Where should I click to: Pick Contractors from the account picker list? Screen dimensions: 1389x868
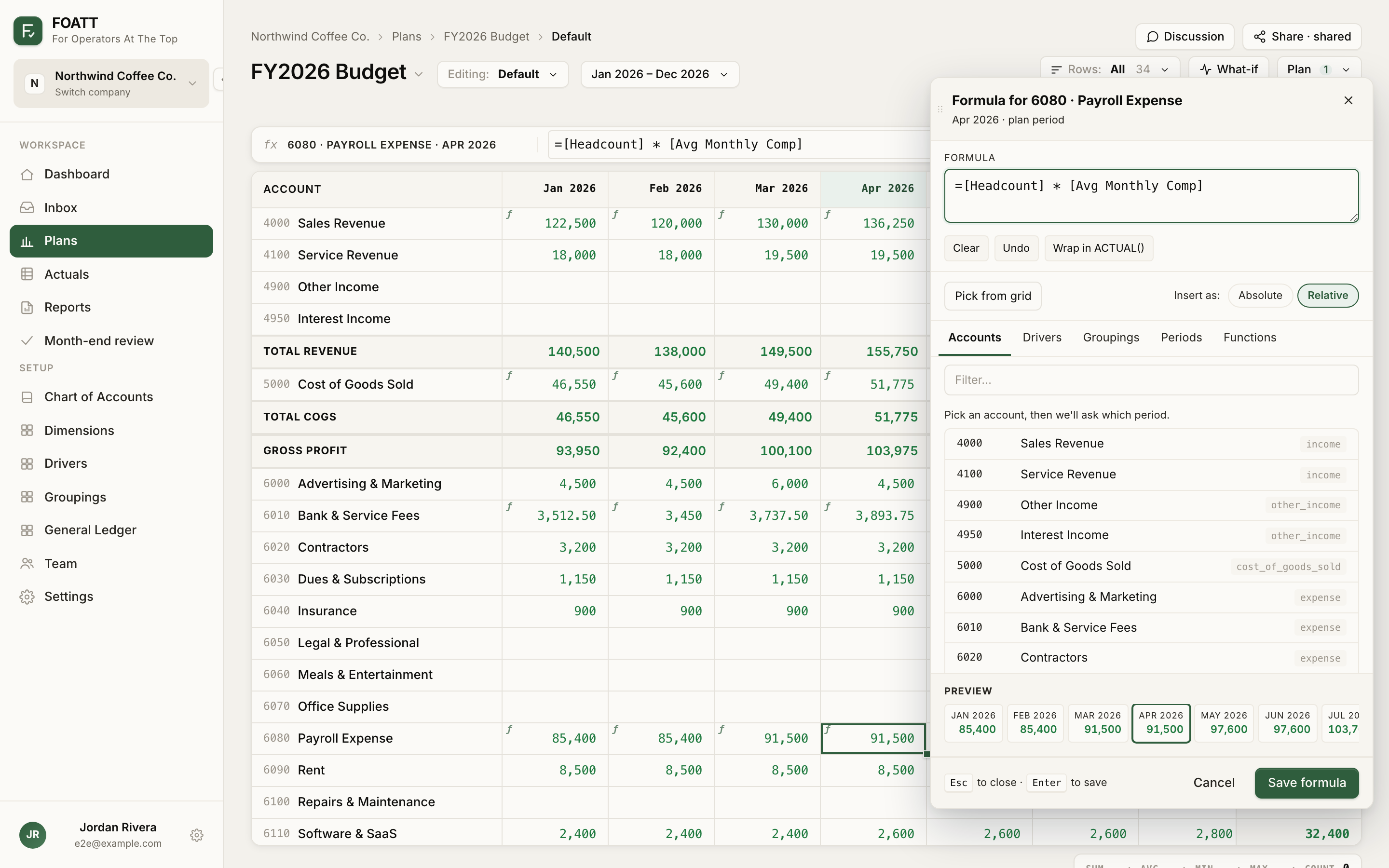1151,658
